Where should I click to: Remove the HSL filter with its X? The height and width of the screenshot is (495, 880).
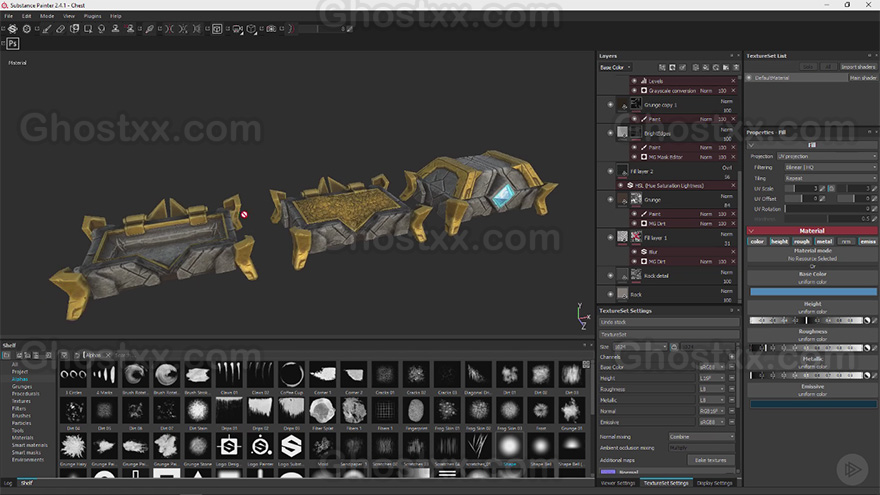tap(734, 185)
